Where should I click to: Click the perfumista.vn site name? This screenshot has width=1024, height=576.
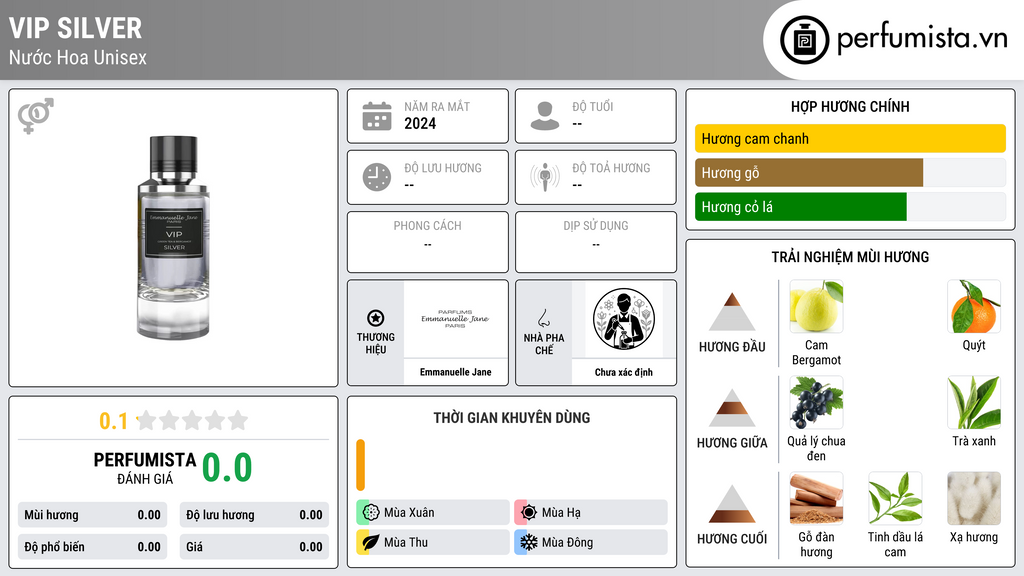[x=922, y=38]
